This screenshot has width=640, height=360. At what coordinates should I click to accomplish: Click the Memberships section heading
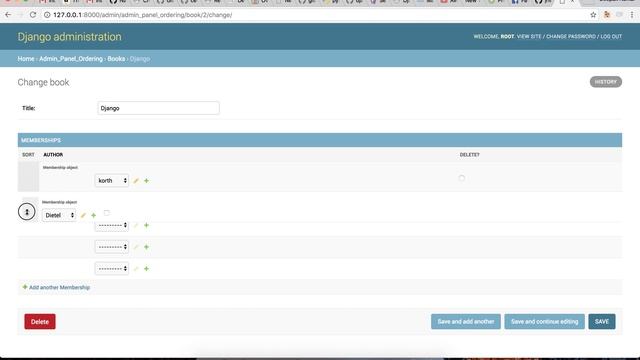coord(41,140)
